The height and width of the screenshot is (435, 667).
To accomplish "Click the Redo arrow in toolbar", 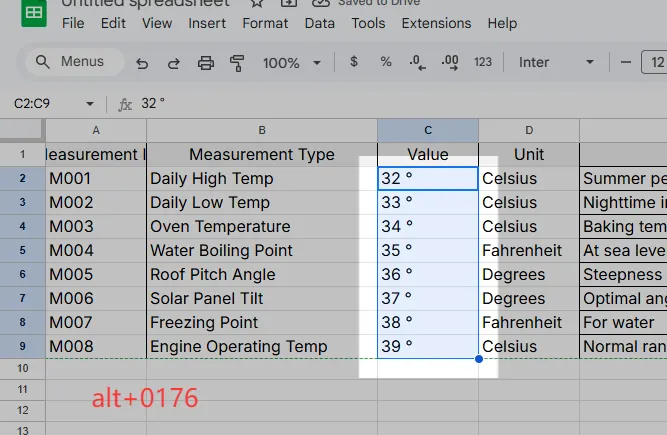I will (174, 63).
